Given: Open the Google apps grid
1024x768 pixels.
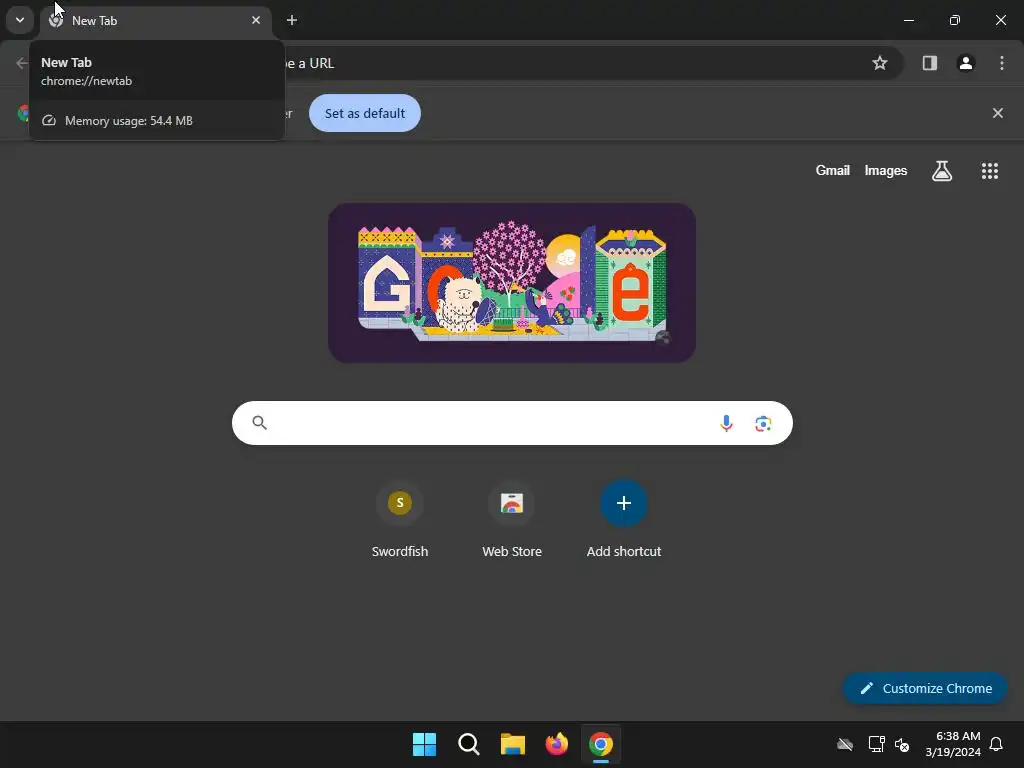Looking at the screenshot, I should (990, 171).
